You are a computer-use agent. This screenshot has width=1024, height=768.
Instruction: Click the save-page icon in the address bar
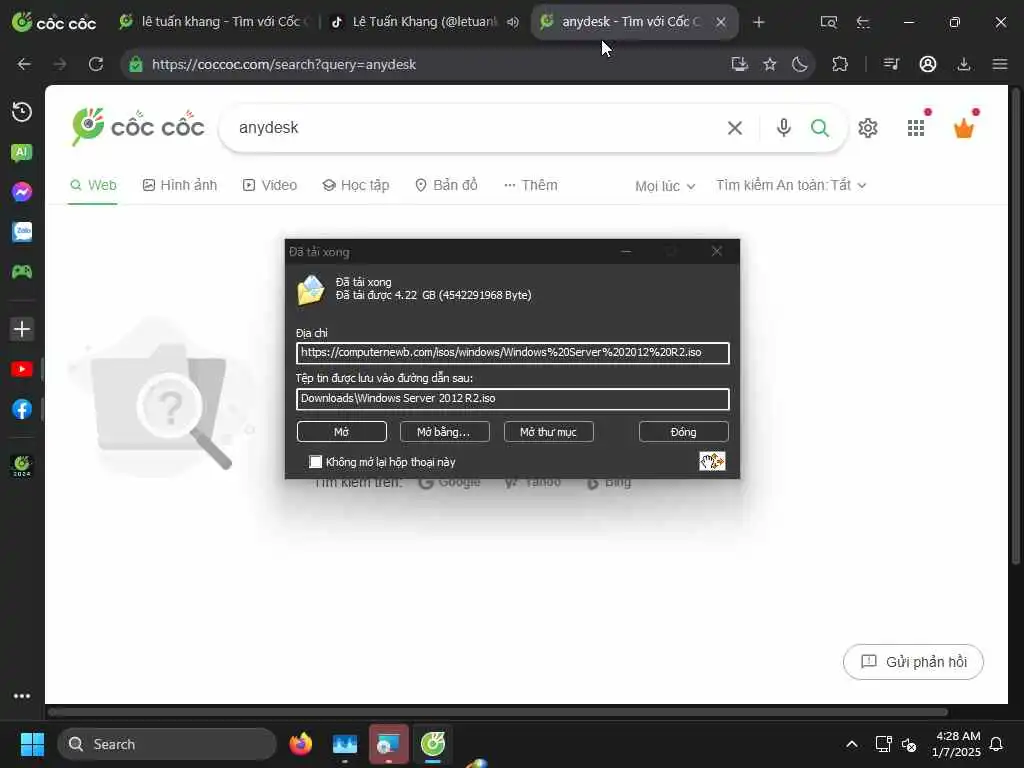coord(739,64)
